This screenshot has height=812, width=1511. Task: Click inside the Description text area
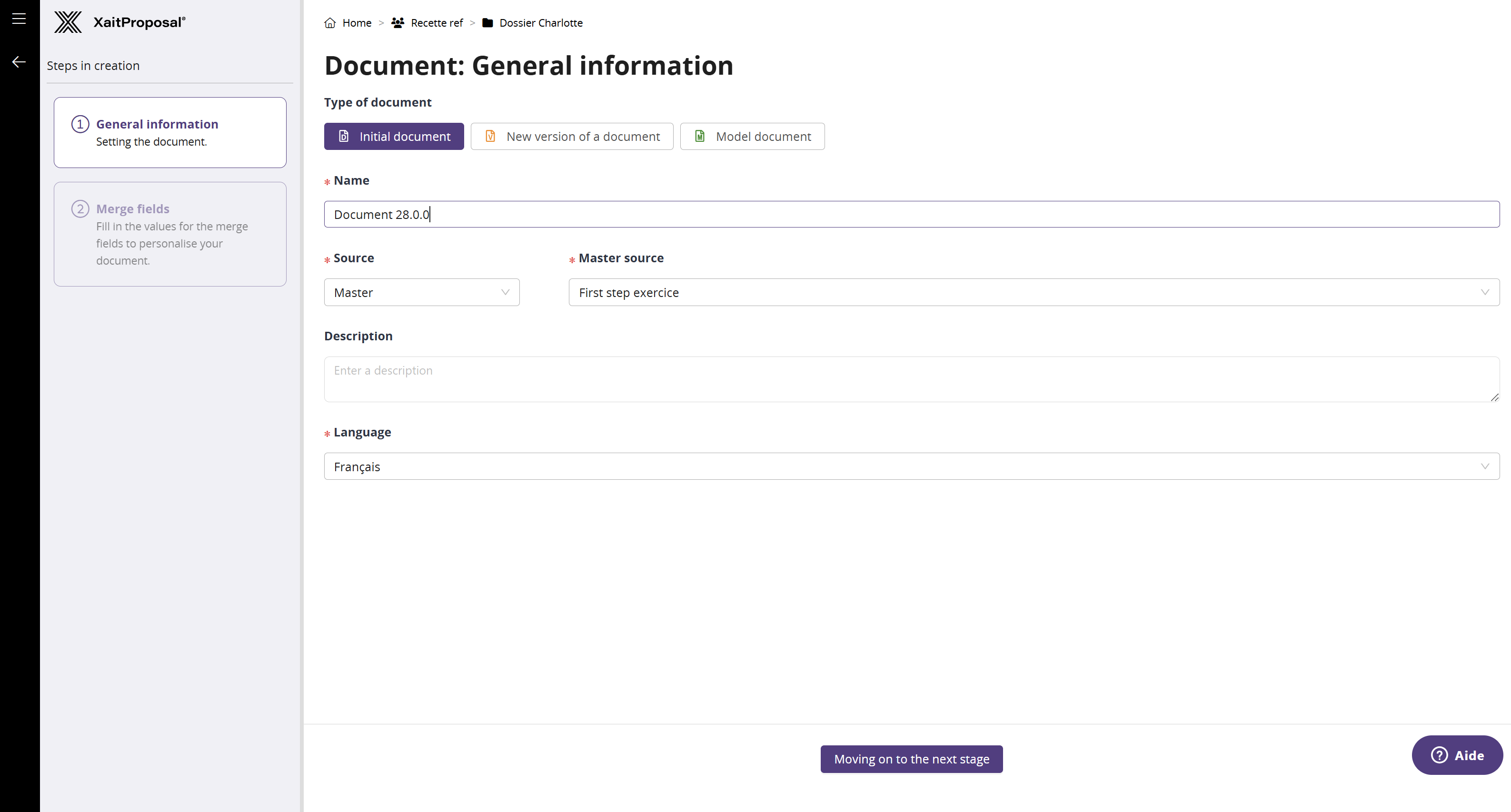(x=911, y=379)
